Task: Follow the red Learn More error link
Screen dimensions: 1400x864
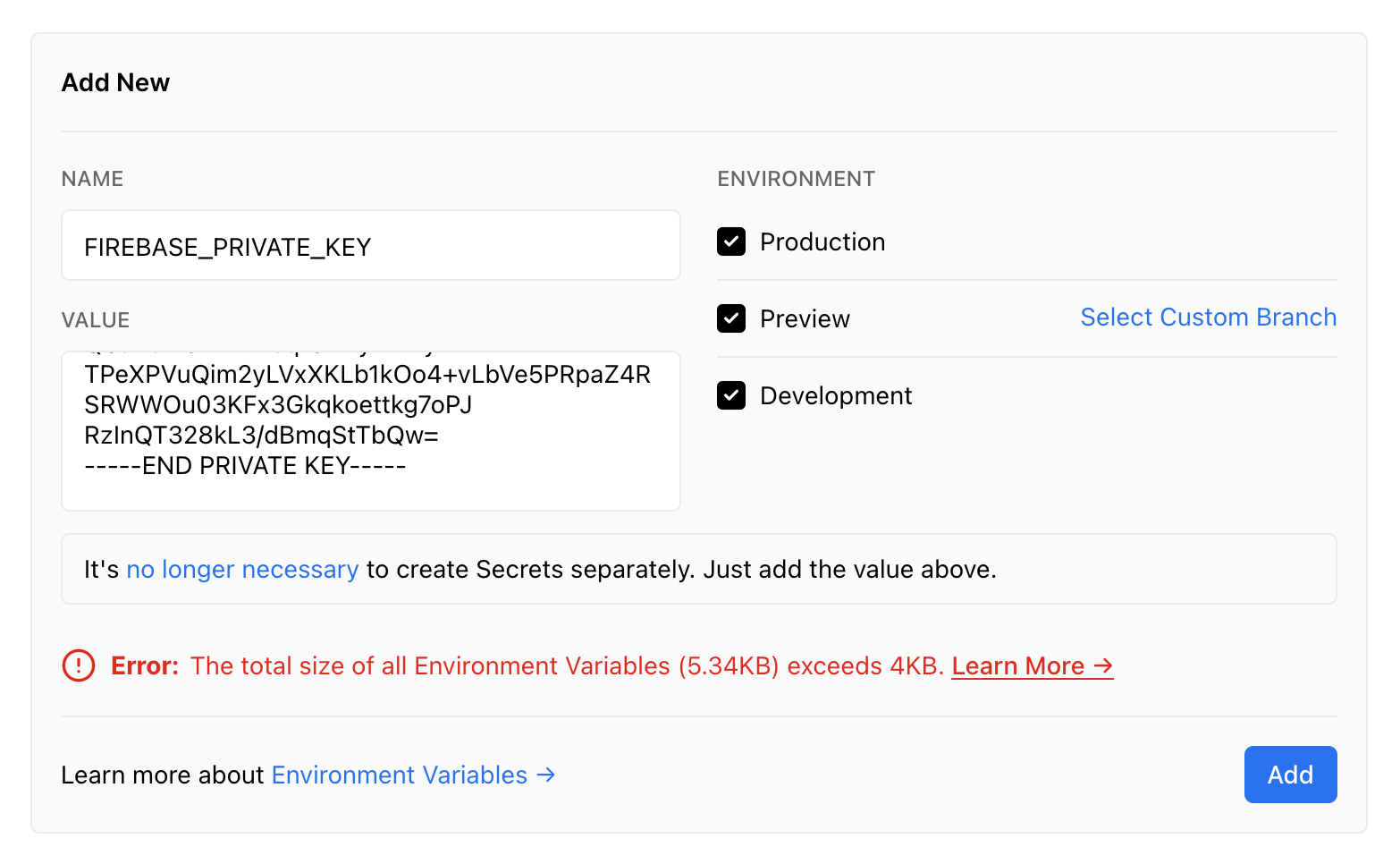Action: coord(1033,666)
